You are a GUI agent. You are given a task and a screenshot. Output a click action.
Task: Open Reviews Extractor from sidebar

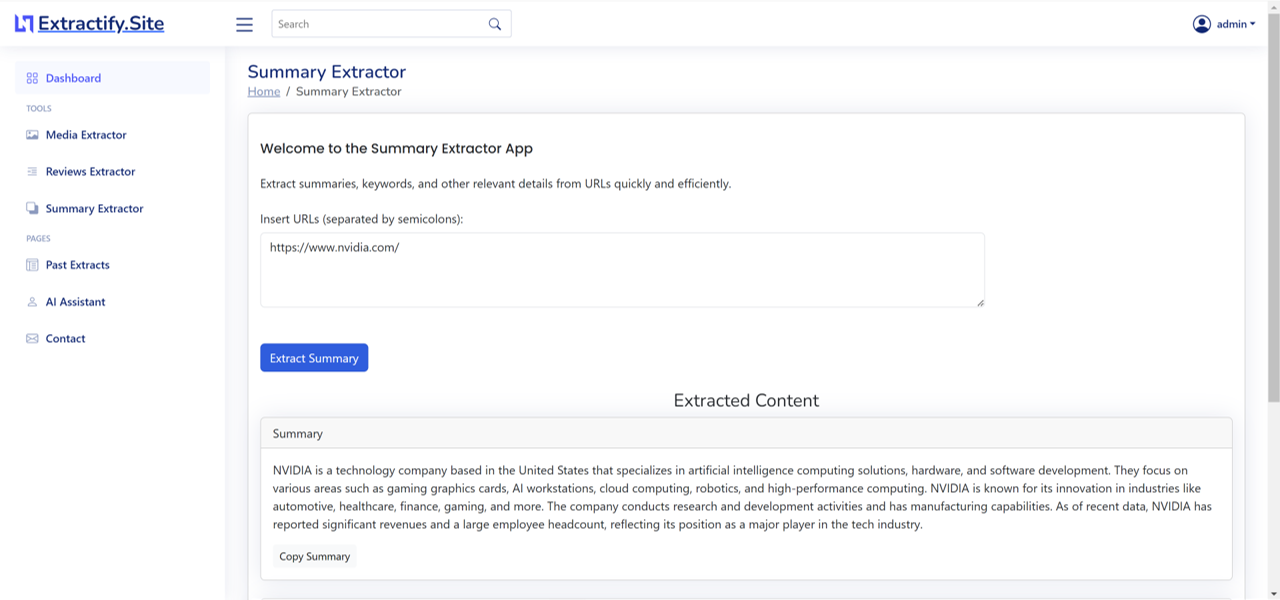pos(113,172)
